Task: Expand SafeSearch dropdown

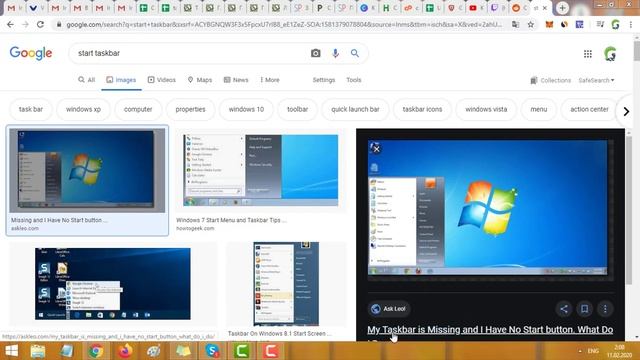Action: click(596, 80)
